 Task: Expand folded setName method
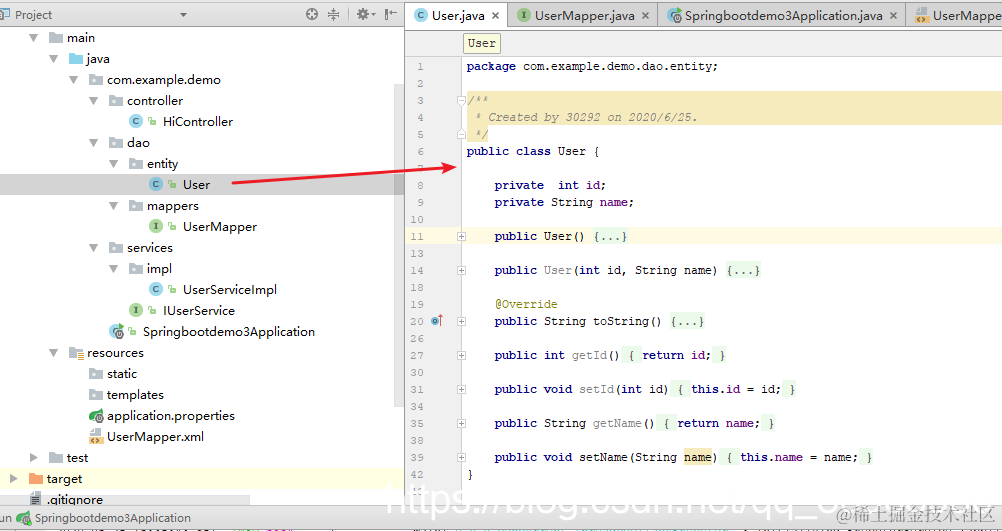pyautogui.click(x=461, y=458)
